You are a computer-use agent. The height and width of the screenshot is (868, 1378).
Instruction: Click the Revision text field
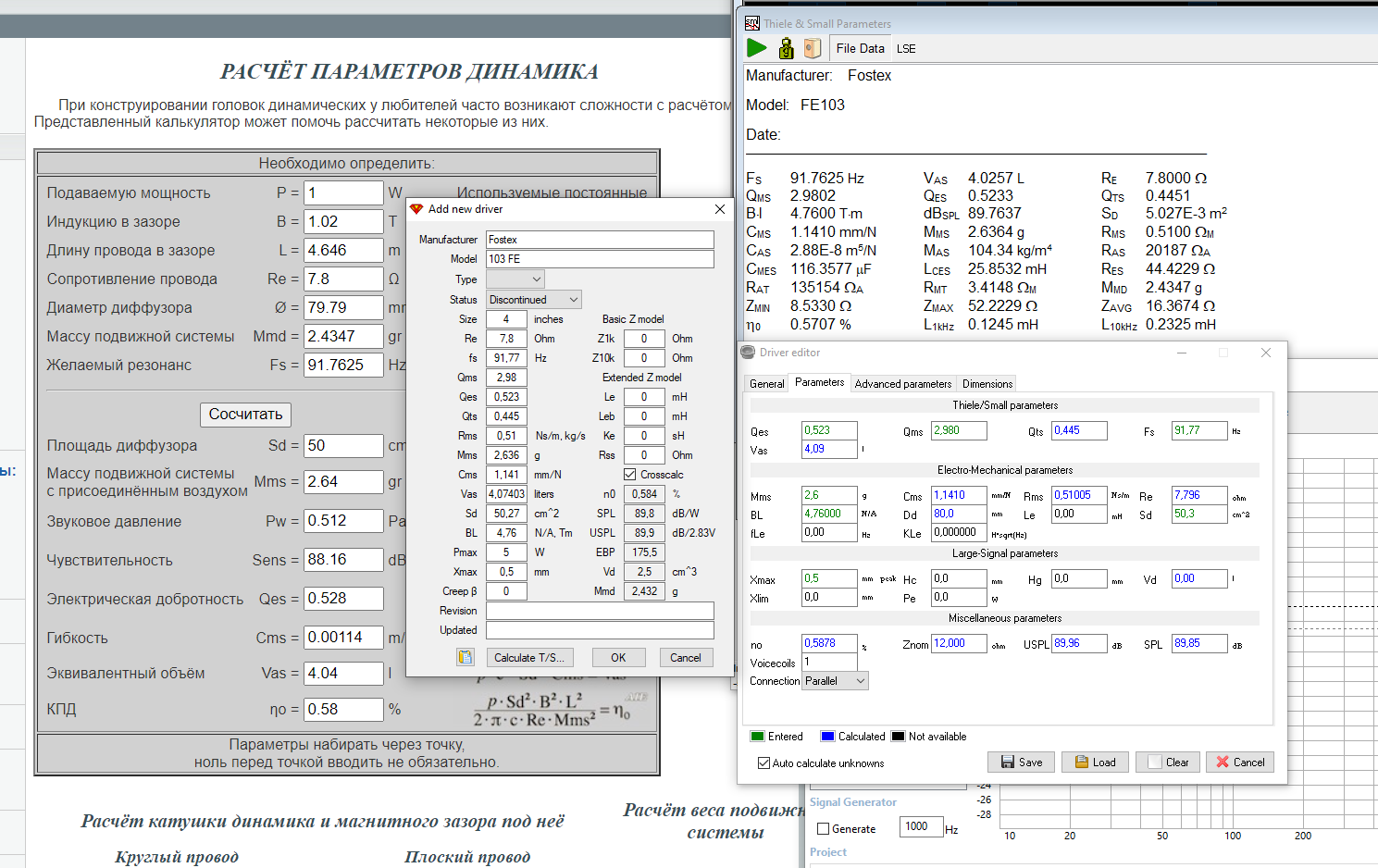tap(600, 611)
